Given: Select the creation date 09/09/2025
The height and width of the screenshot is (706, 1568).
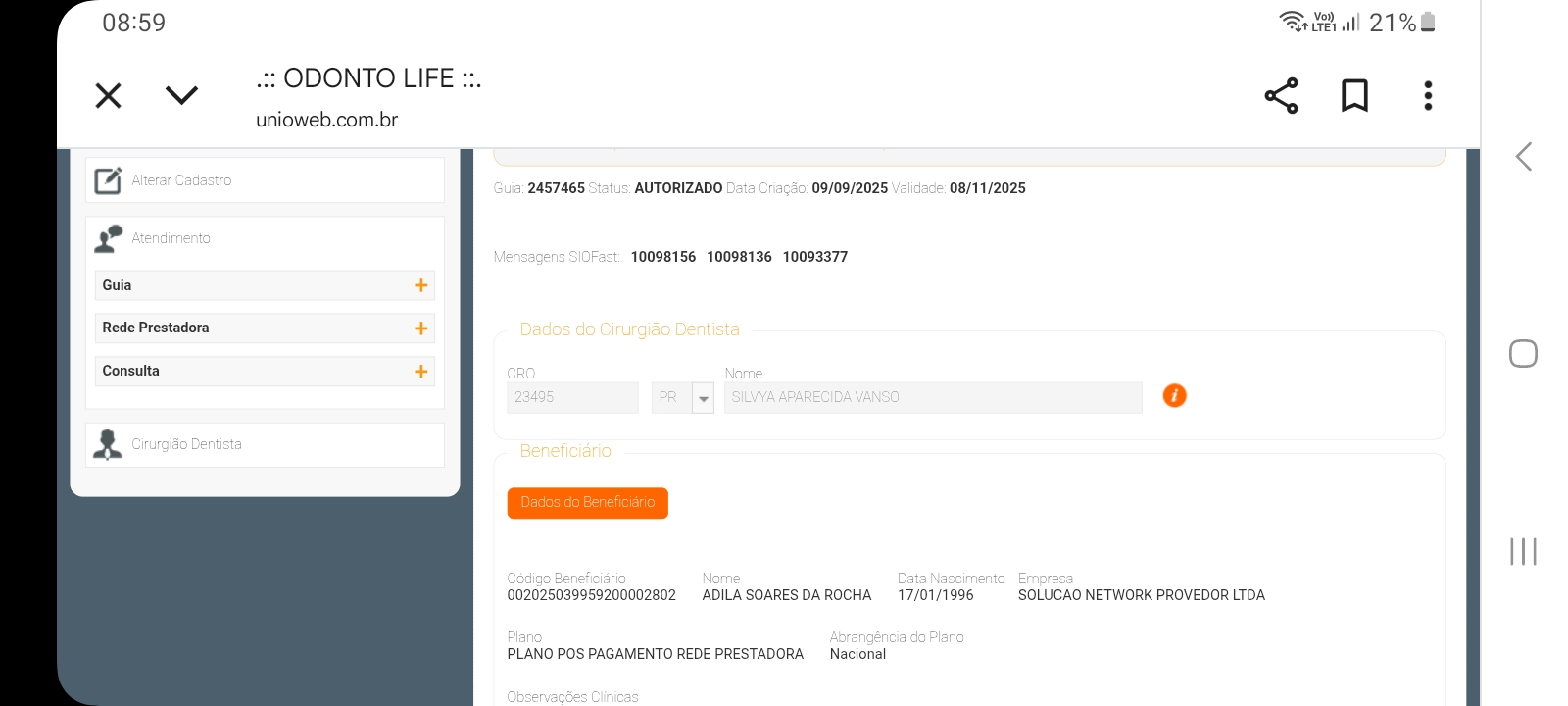Looking at the screenshot, I should click(x=850, y=188).
